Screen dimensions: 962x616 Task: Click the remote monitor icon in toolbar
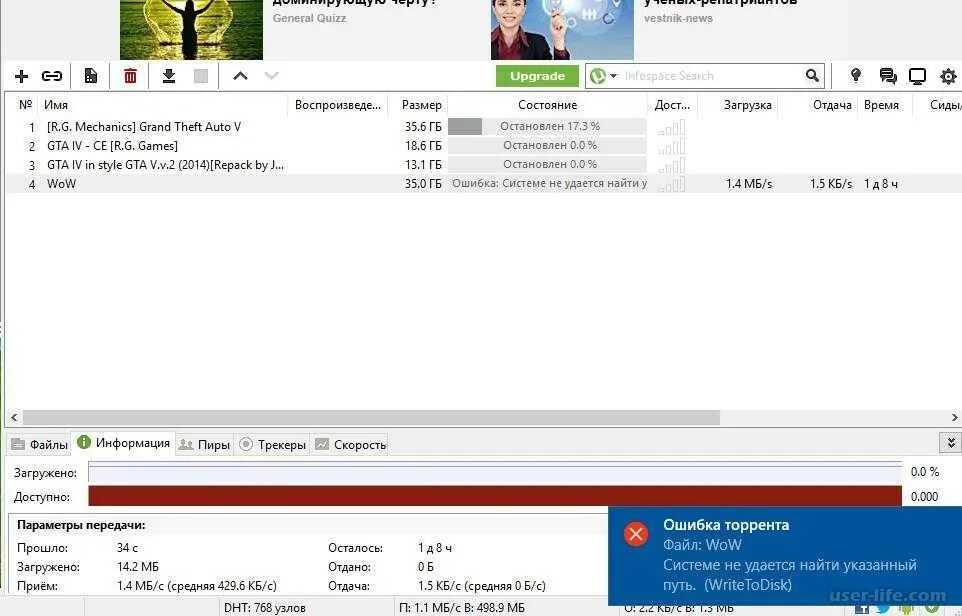click(x=917, y=76)
